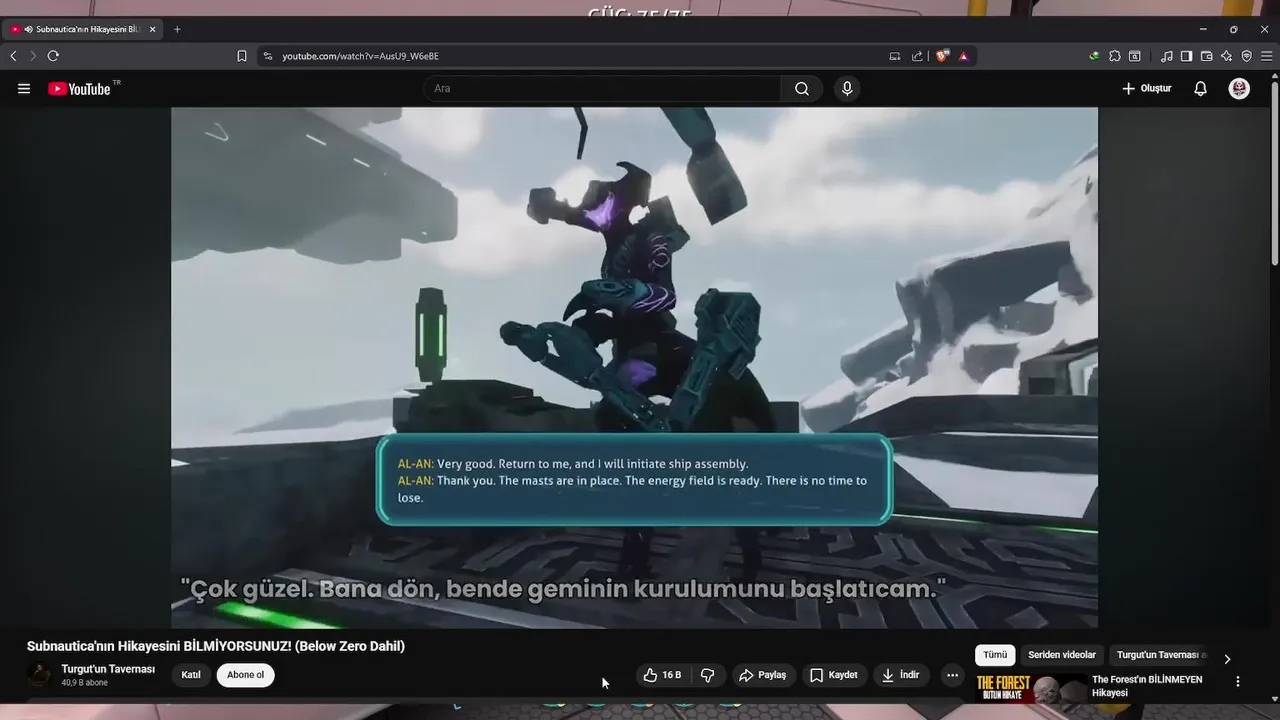The width and height of the screenshot is (1280, 720).
Task: Reload the page
Action: pos(53,56)
